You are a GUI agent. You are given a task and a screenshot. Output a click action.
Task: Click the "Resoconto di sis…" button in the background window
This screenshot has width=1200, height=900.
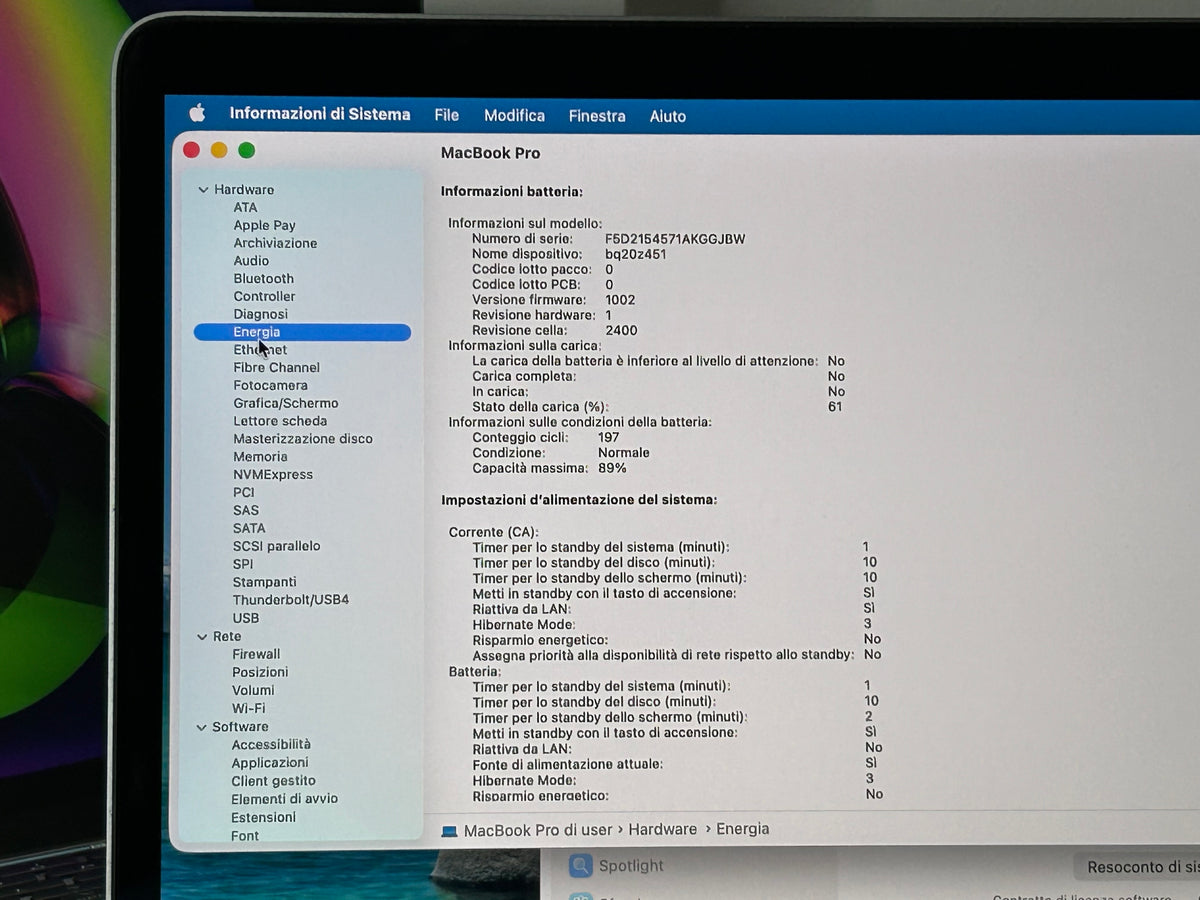tap(1137, 867)
